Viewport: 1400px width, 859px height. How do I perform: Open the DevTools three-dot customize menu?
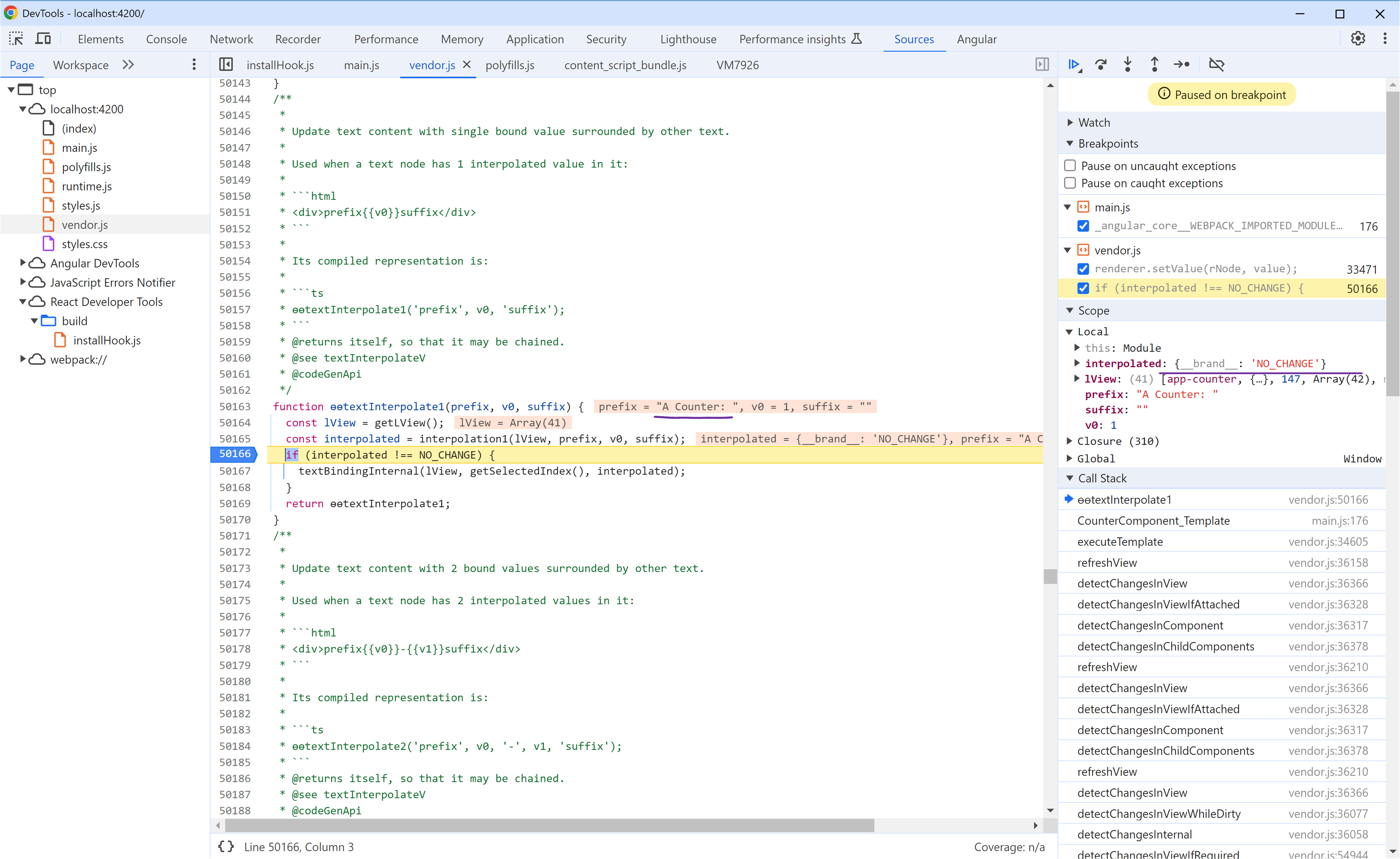coord(1385,39)
